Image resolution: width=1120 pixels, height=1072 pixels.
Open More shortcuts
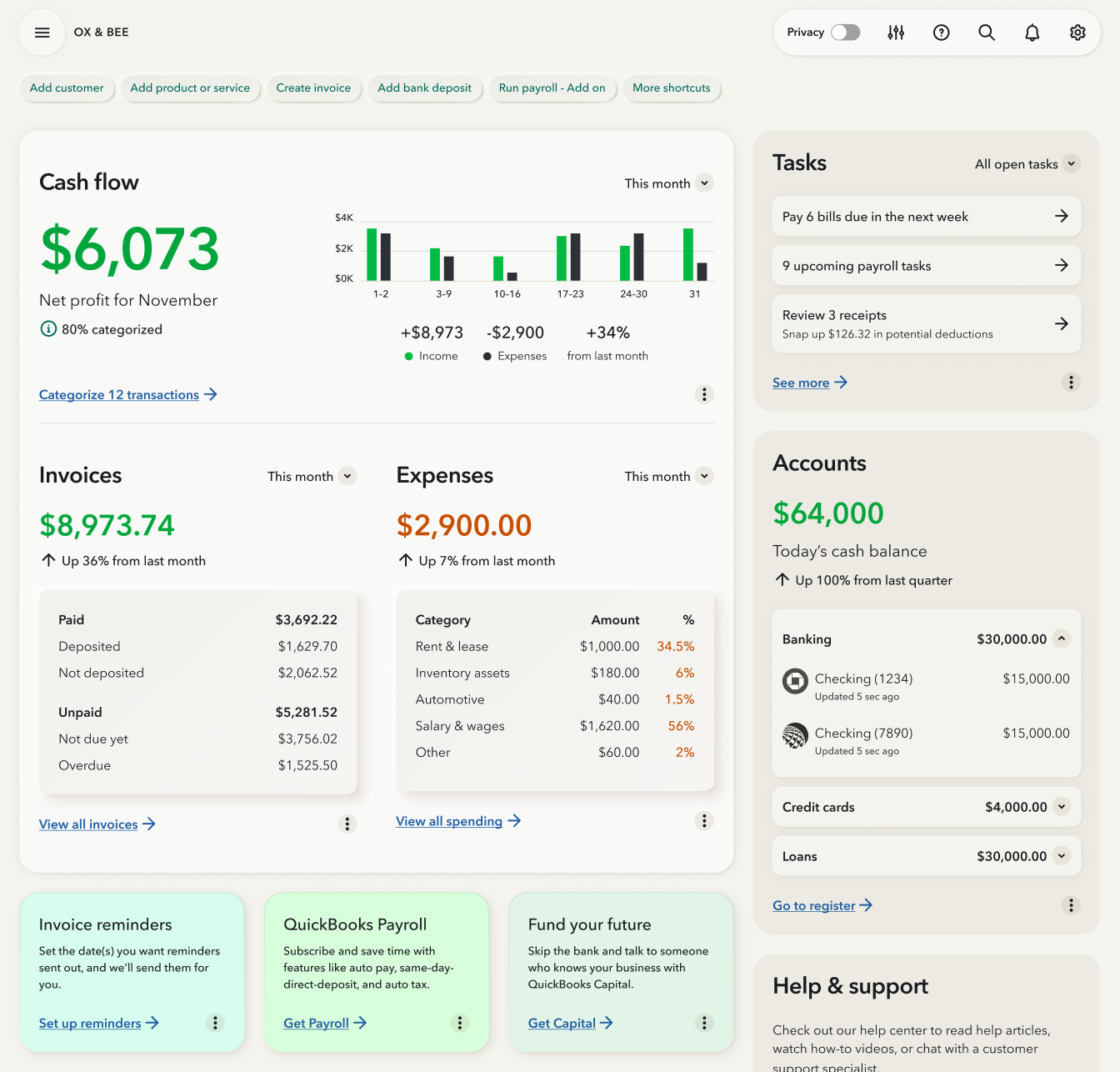tap(672, 88)
